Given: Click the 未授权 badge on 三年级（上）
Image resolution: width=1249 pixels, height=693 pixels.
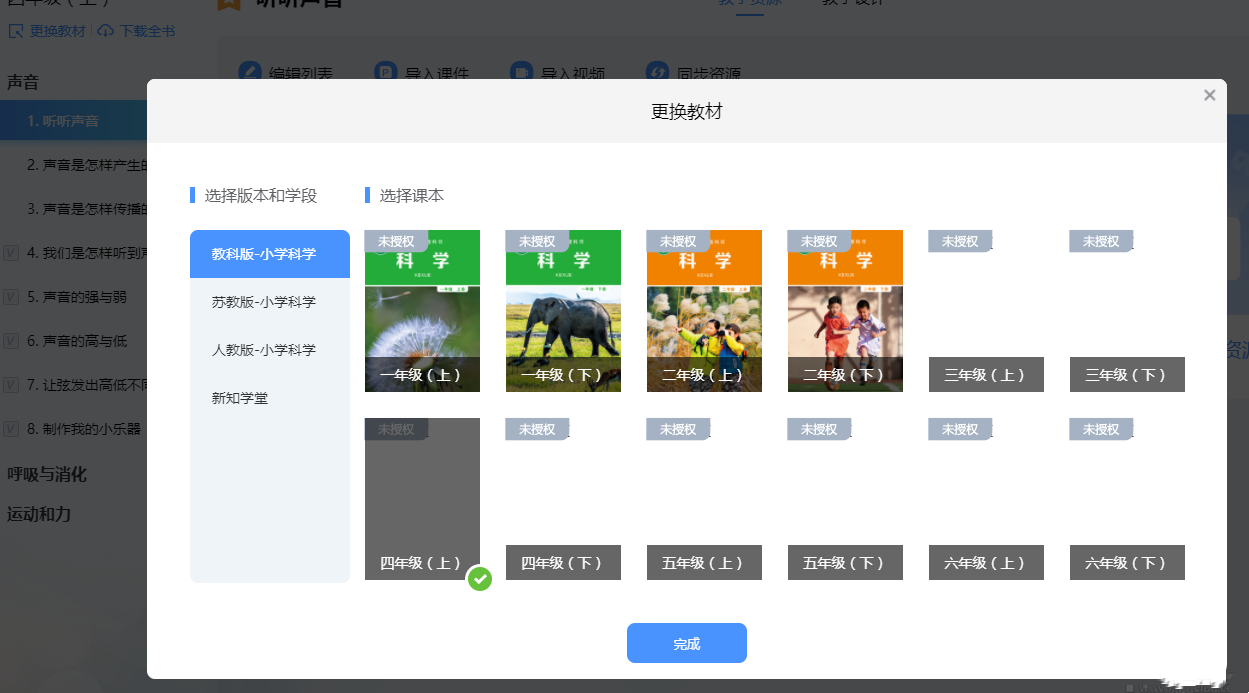Looking at the screenshot, I should (x=960, y=241).
